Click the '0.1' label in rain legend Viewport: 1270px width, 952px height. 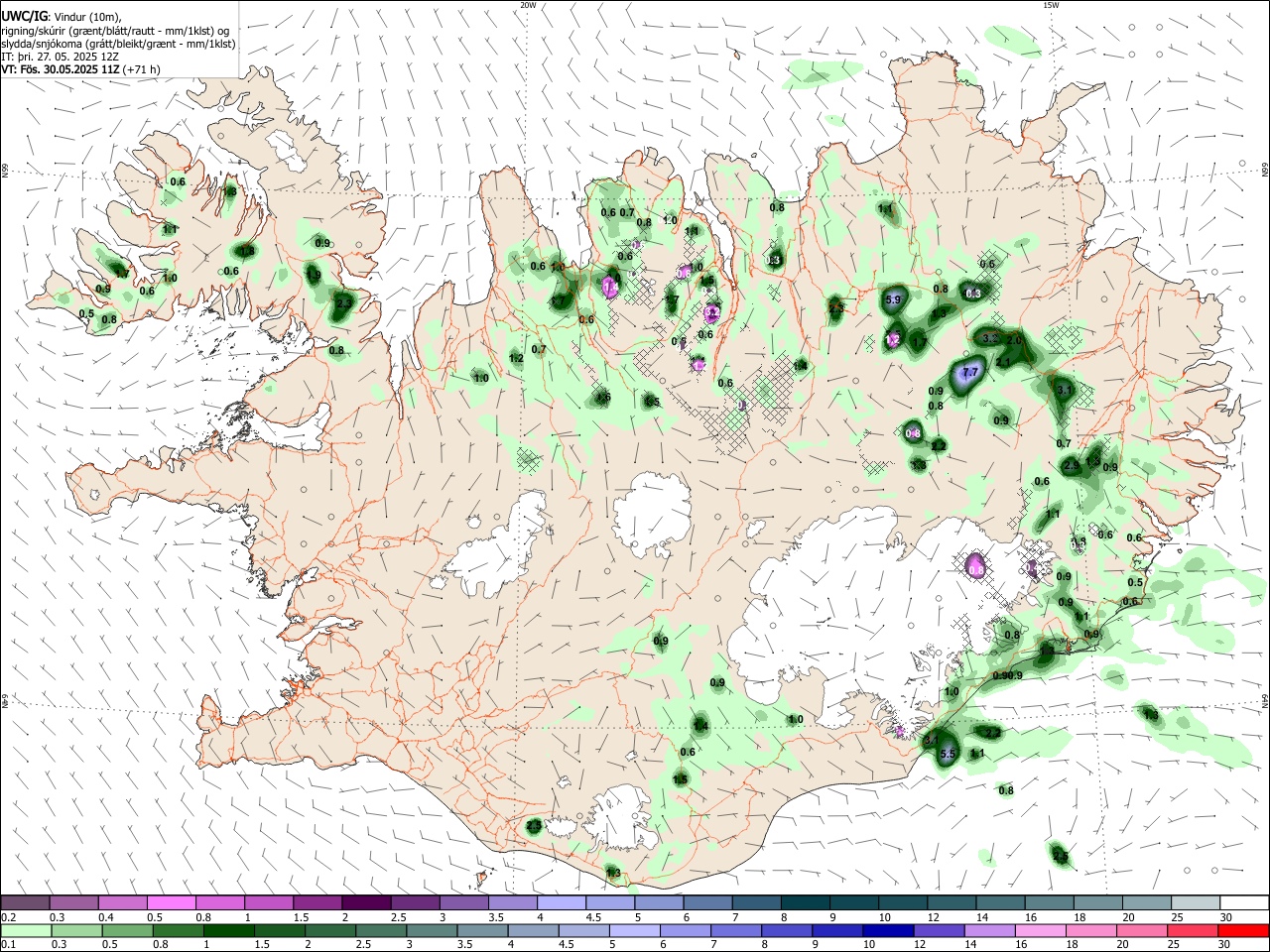point(7,945)
